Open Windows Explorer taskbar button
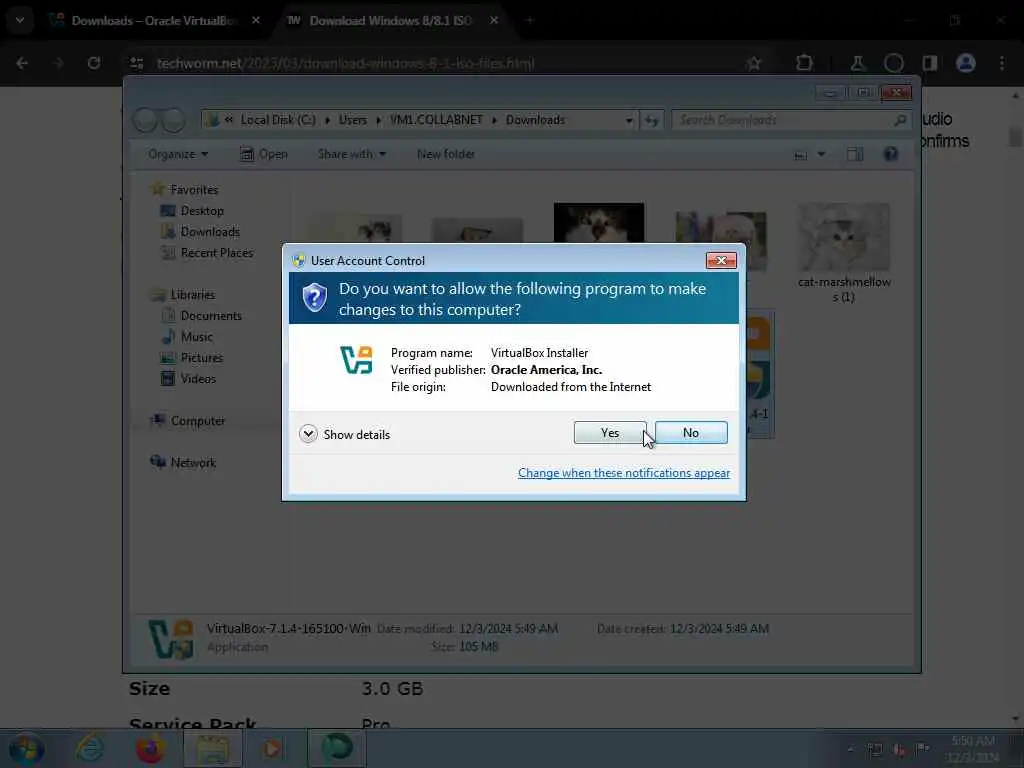1024x768 pixels. click(x=212, y=748)
